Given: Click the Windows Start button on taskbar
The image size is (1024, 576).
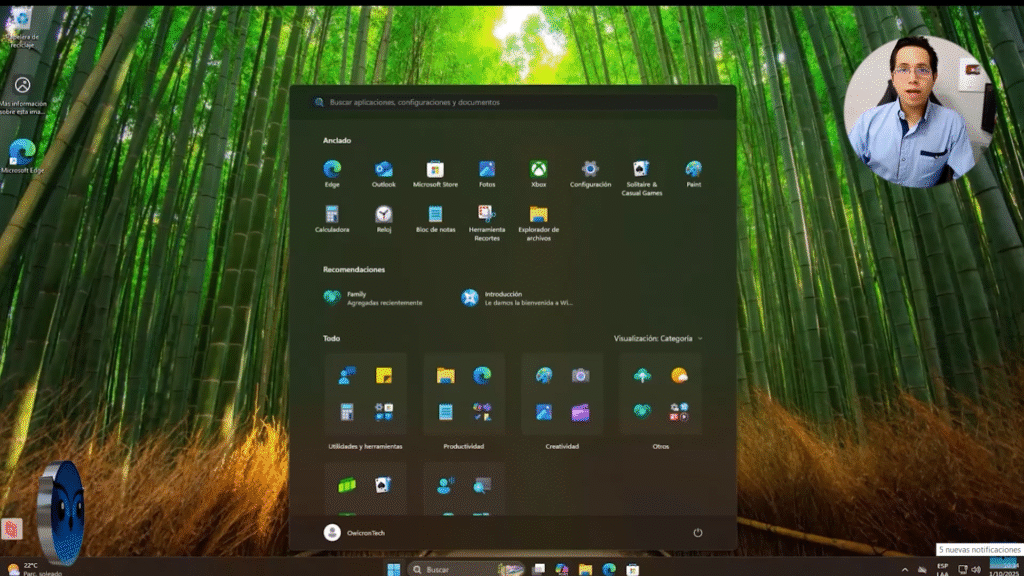Looking at the screenshot, I should 393,569.
